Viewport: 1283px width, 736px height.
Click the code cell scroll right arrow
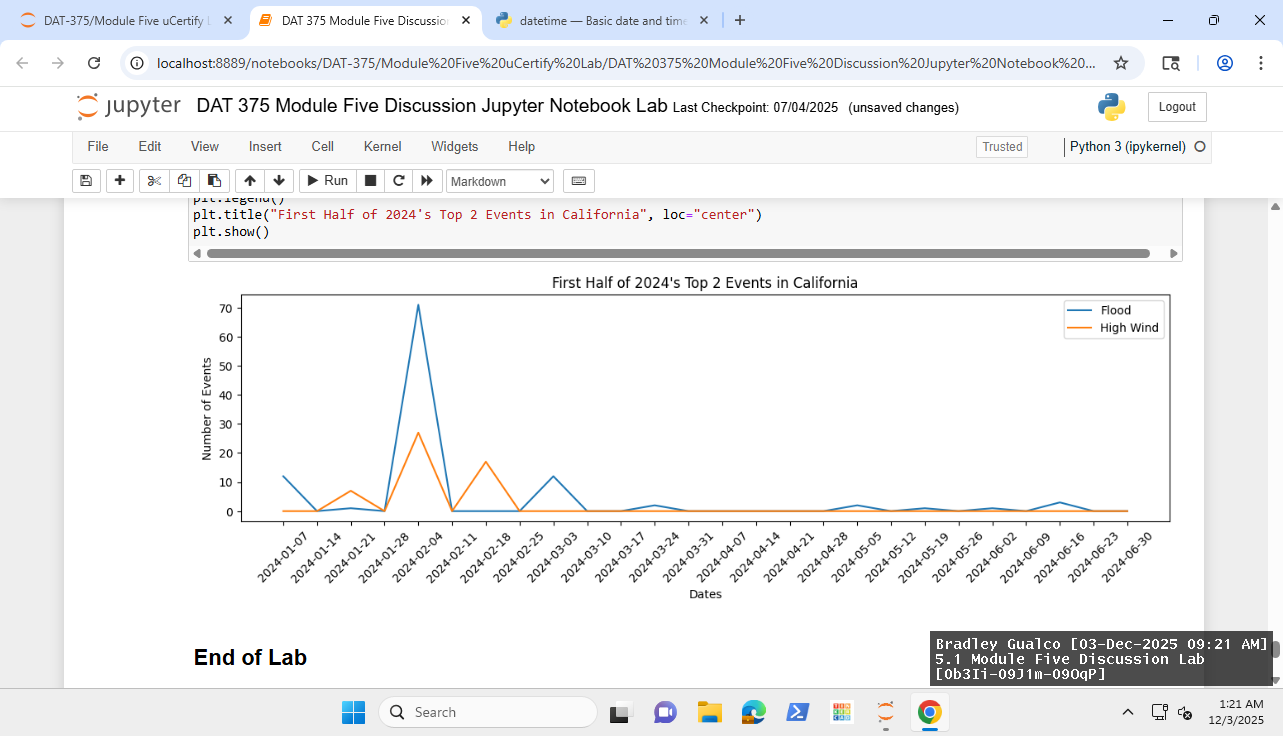tap(1174, 253)
